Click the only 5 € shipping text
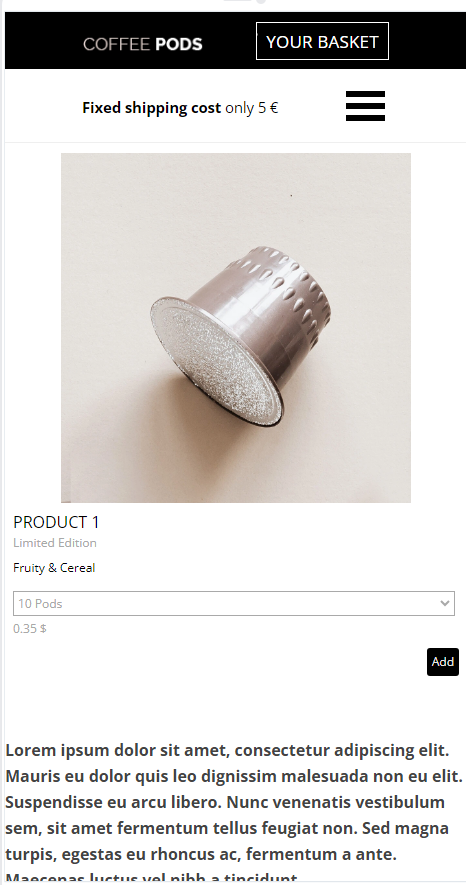The image size is (466, 885). (x=252, y=108)
